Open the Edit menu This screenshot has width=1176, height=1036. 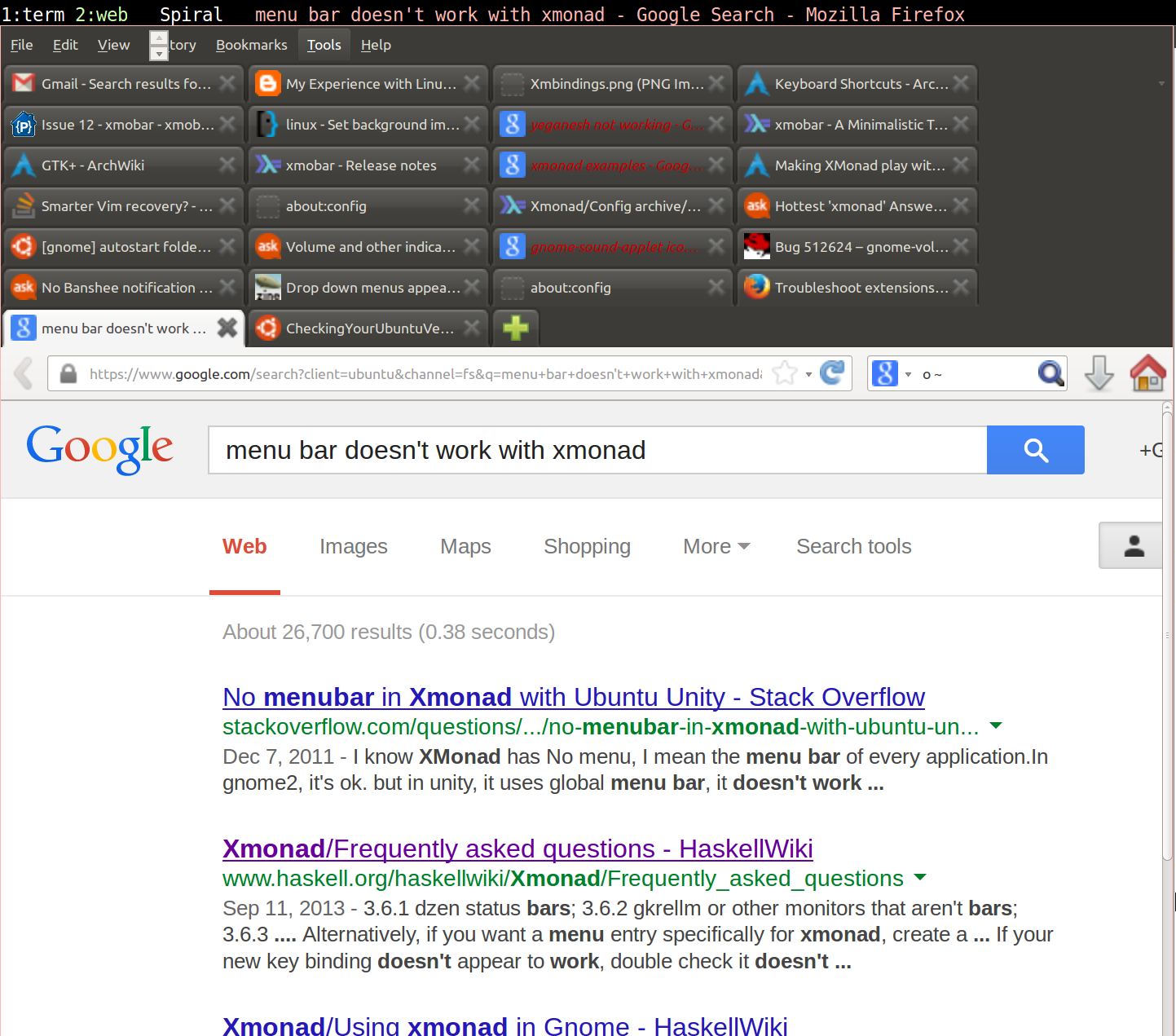(65, 45)
